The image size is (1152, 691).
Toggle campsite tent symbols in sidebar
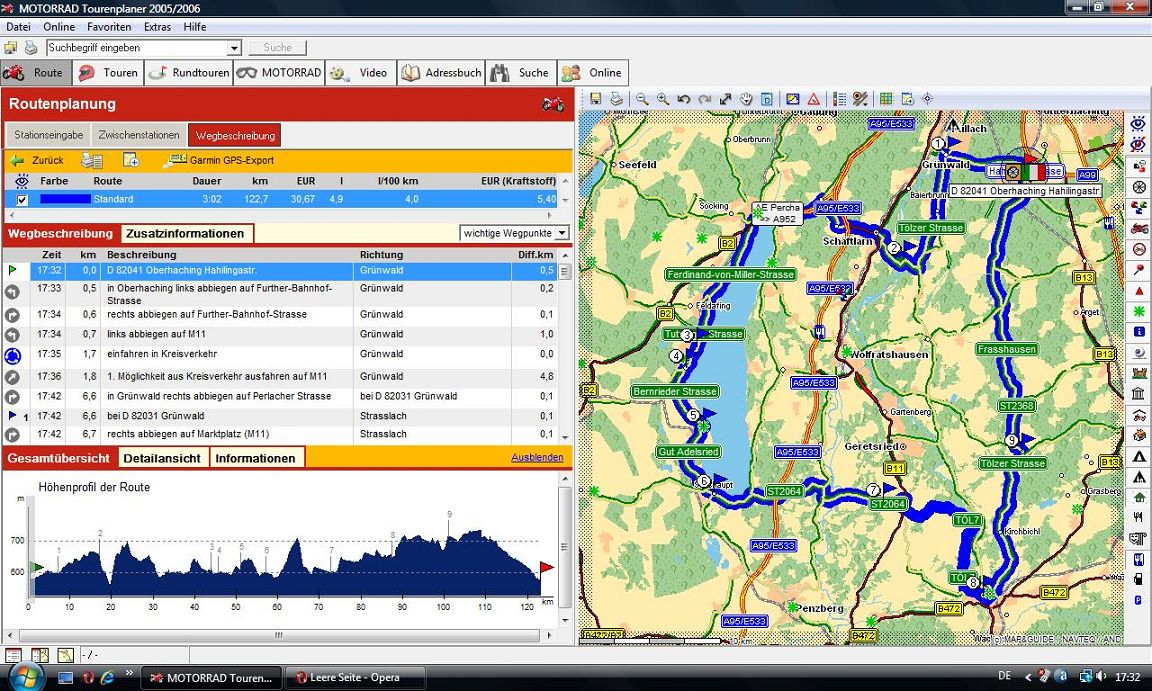(x=1138, y=456)
